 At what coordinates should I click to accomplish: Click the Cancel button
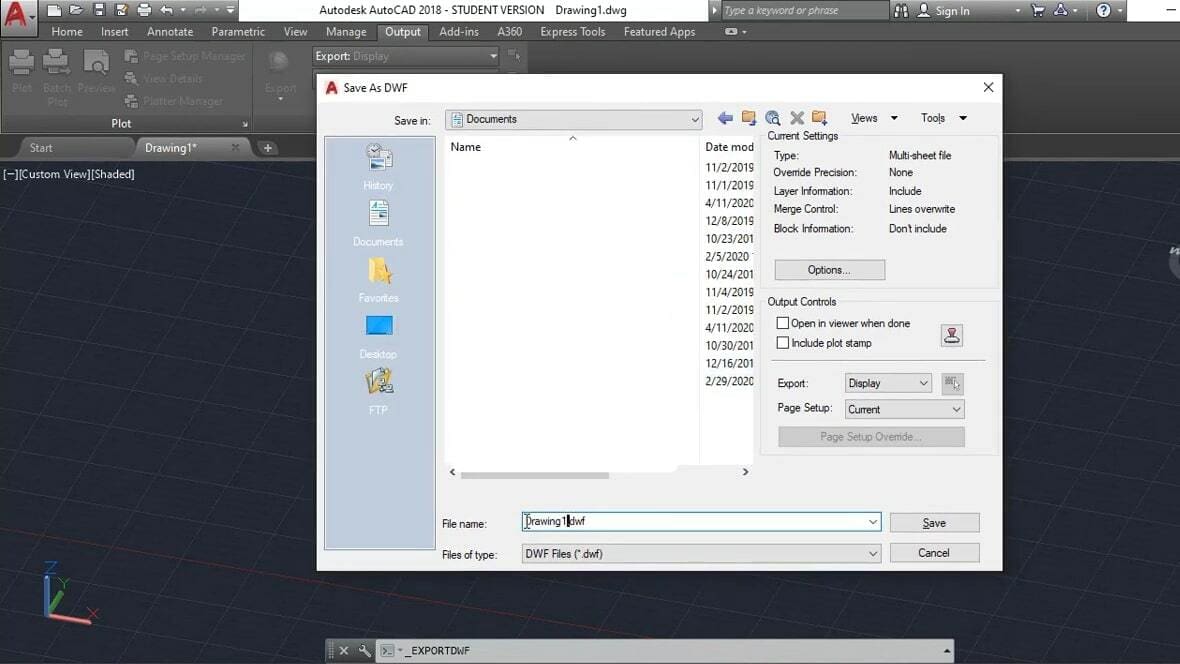934,553
